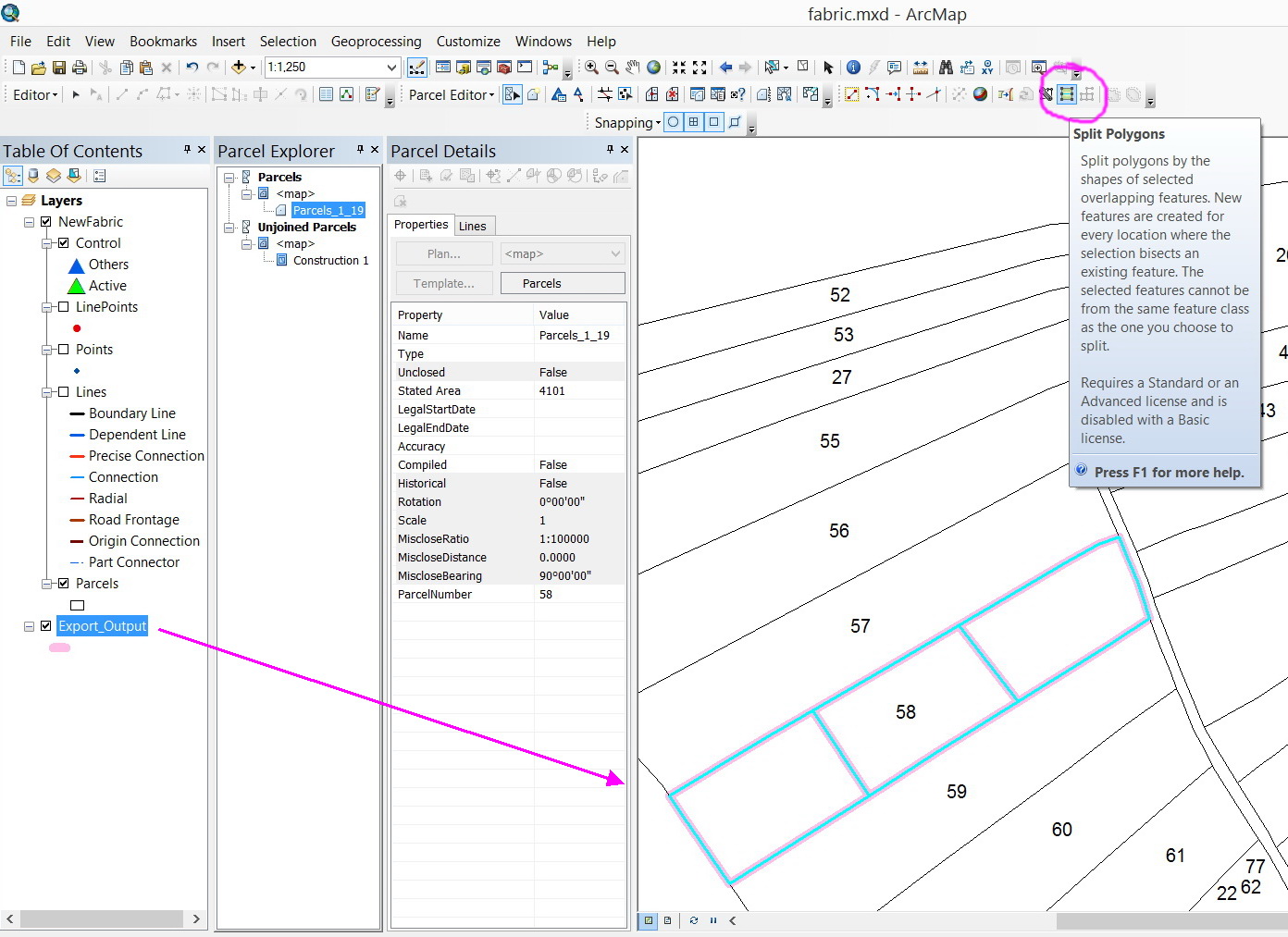Click the New document icon
This screenshot has height=937, width=1288.
(19, 68)
